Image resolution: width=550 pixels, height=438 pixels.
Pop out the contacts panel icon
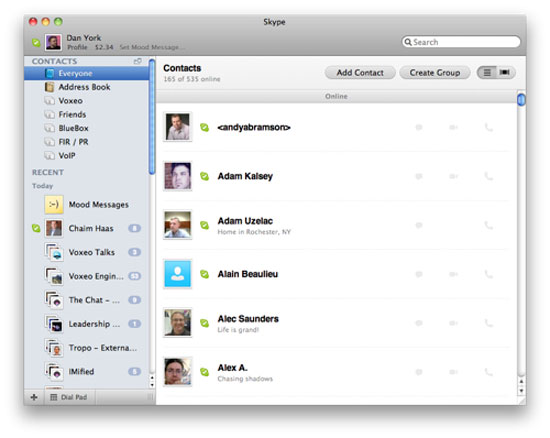pyautogui.click(x=138, y=61)
